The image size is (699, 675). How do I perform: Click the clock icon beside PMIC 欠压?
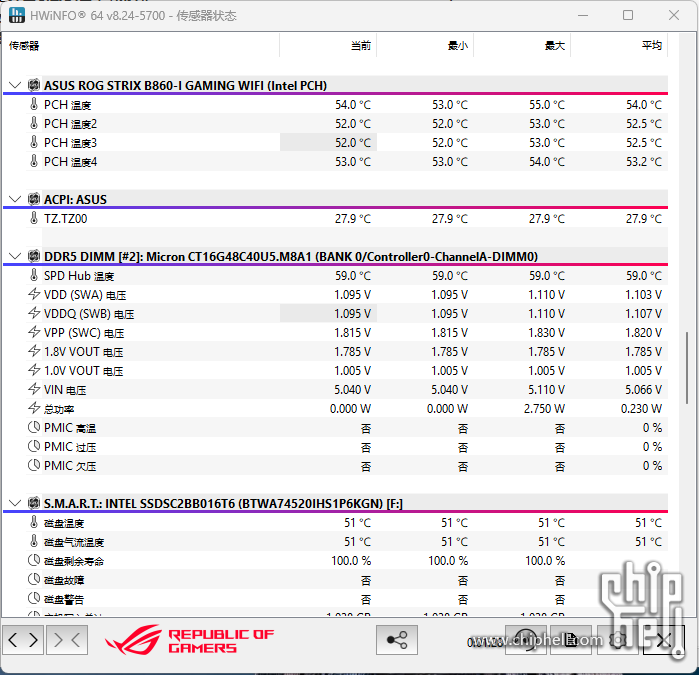click(x=34, y=465)
